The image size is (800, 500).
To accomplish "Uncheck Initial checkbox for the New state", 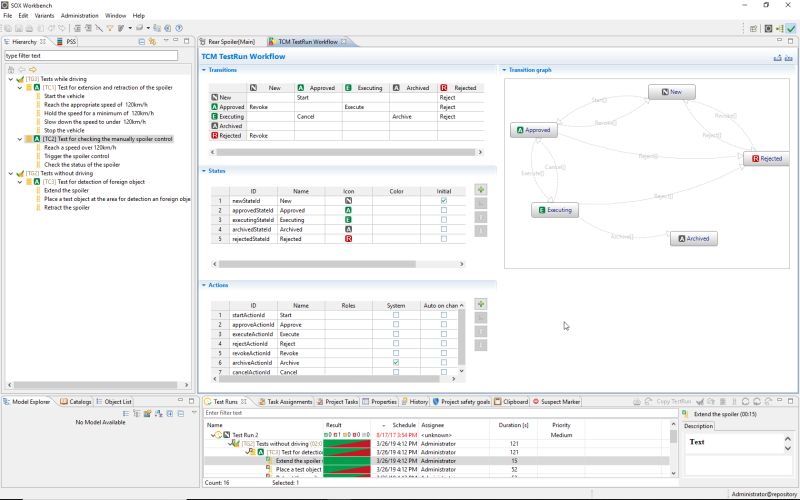I will [x=444, y=201].
